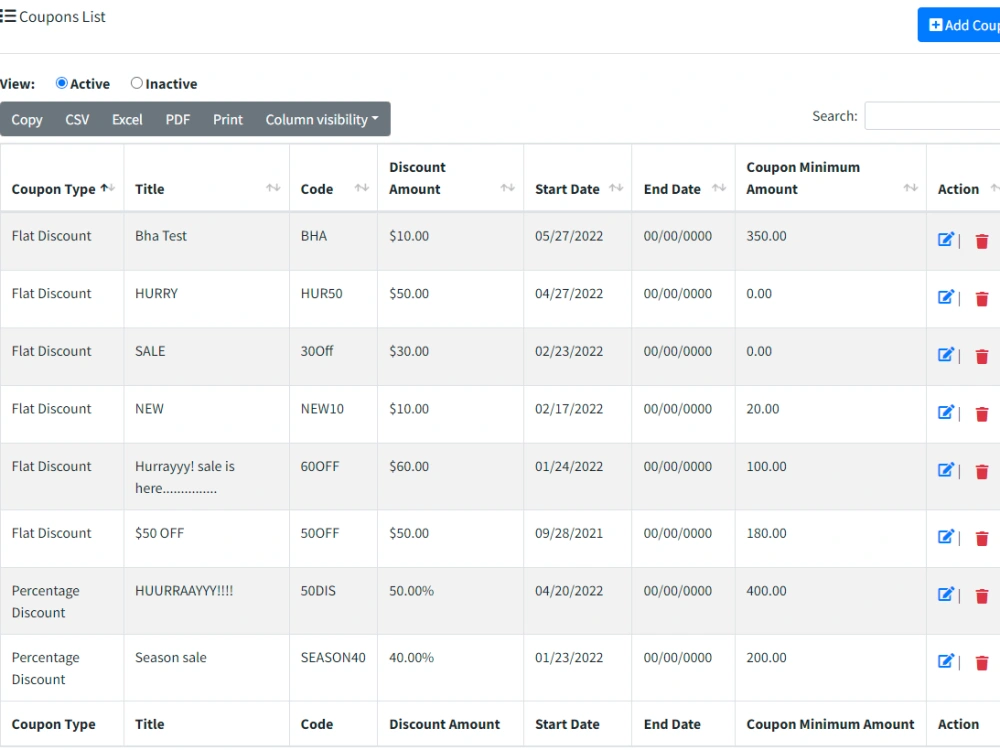Switch to the Inactive coupons view

click(137, 83)
